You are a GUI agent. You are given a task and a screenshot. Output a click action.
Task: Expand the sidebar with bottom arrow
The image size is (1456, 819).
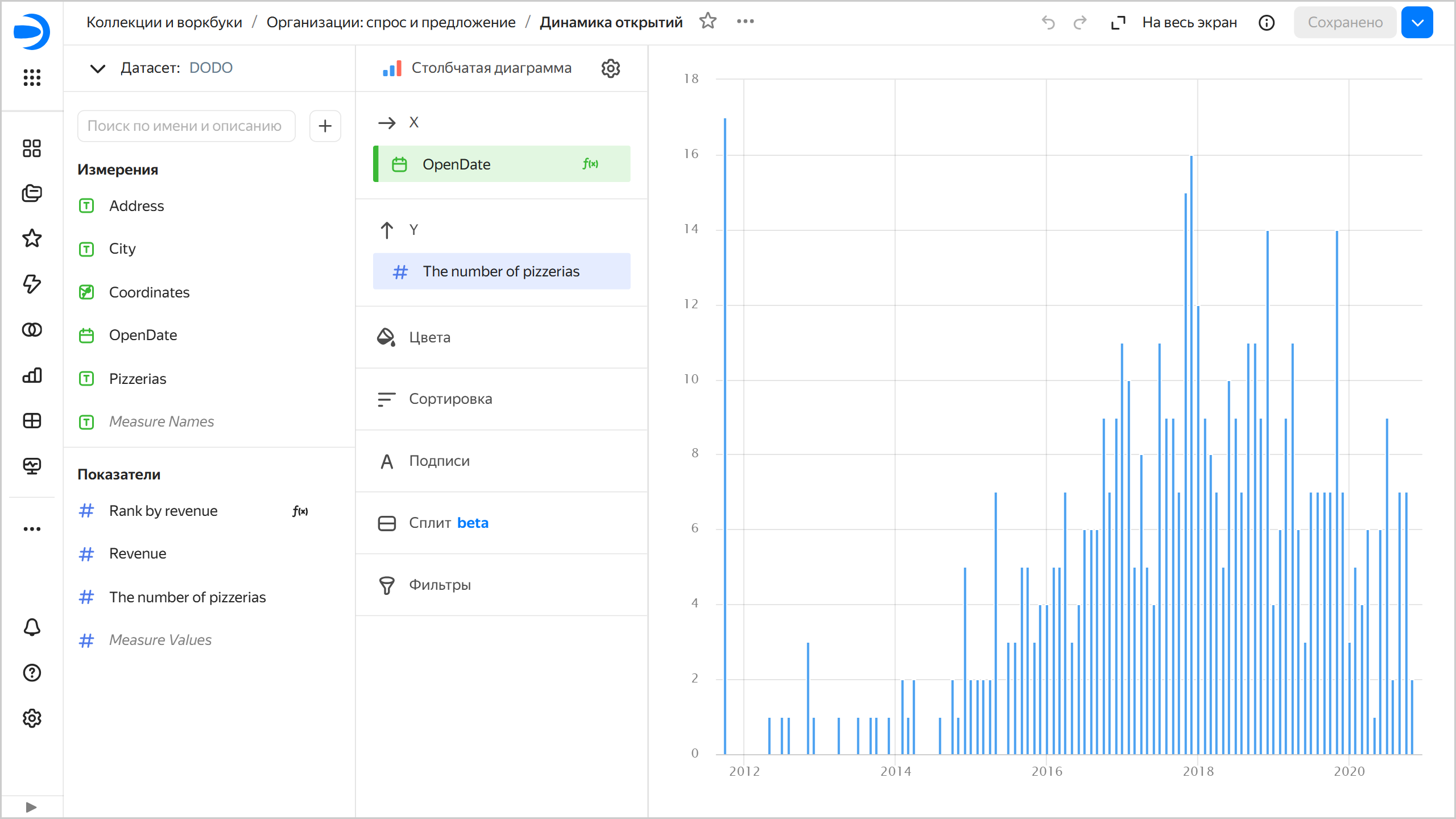click(x=31, y=807)
